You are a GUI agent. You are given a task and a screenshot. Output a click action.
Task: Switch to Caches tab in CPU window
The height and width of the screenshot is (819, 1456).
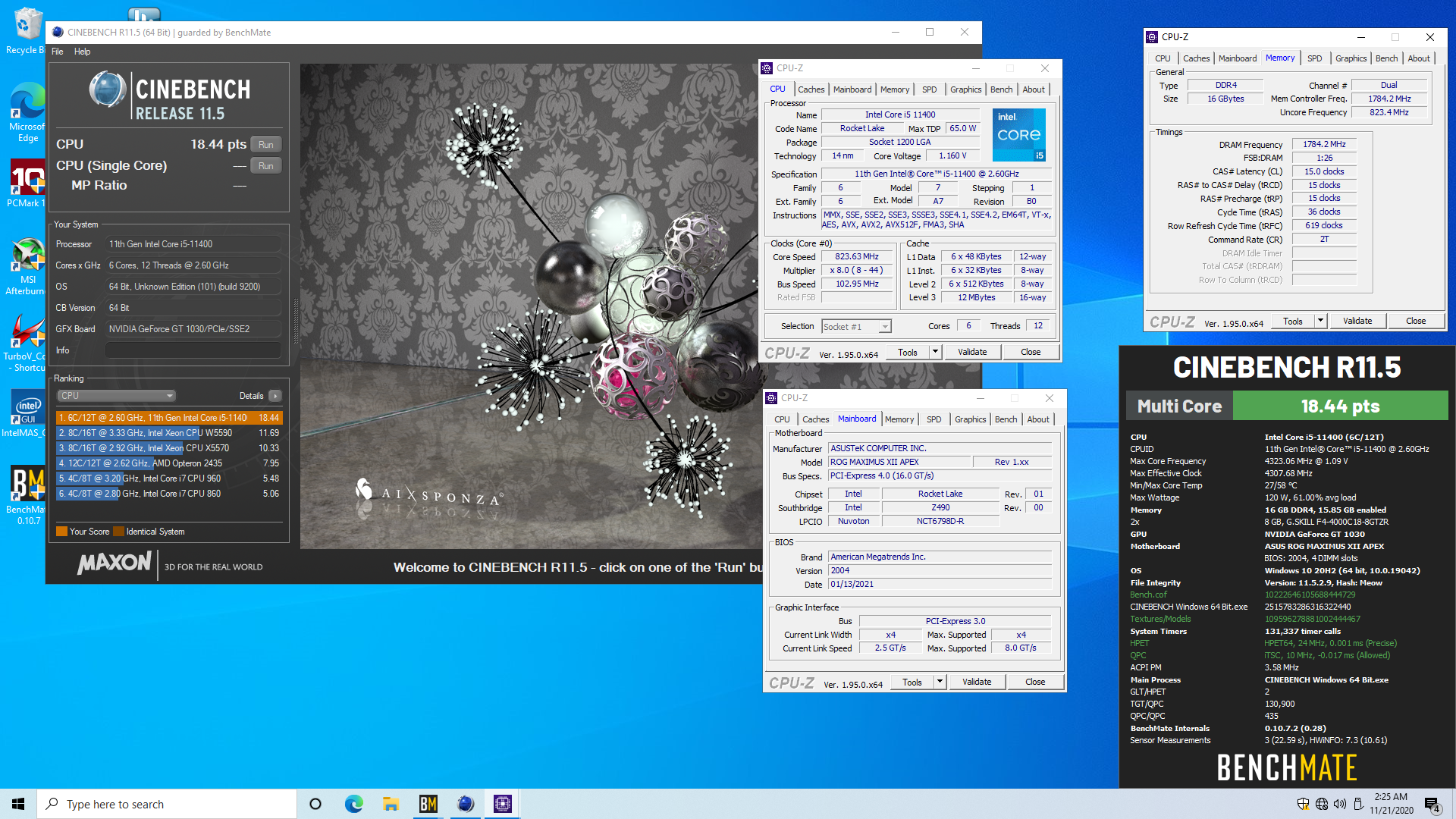pos(811,89)
